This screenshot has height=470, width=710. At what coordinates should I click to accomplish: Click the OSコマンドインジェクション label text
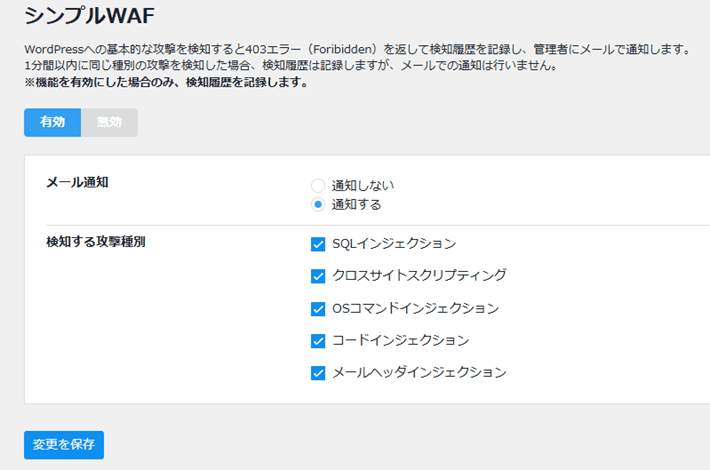click(x=415, y=308)
